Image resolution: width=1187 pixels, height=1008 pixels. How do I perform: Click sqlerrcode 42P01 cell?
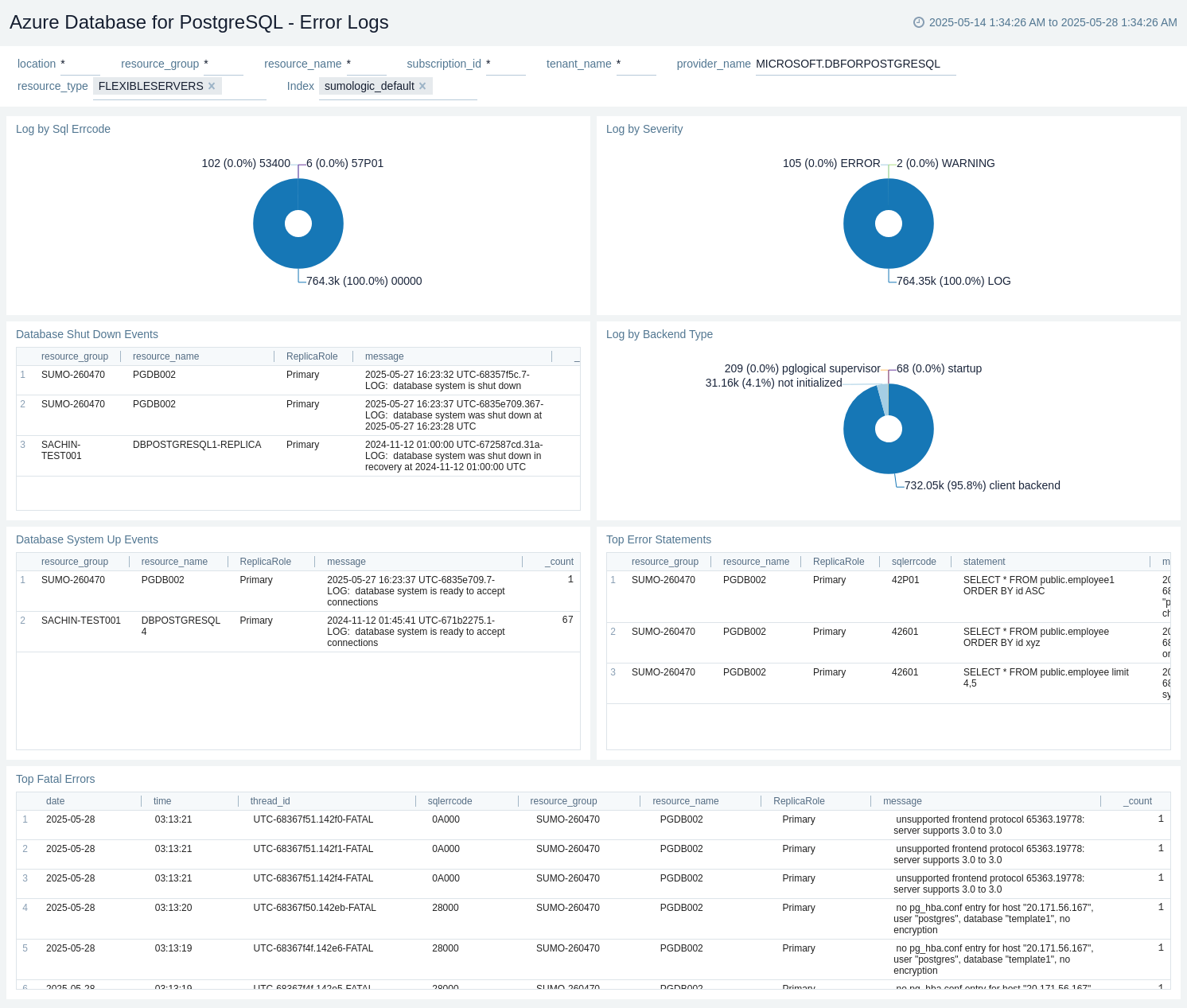point(905,580)
